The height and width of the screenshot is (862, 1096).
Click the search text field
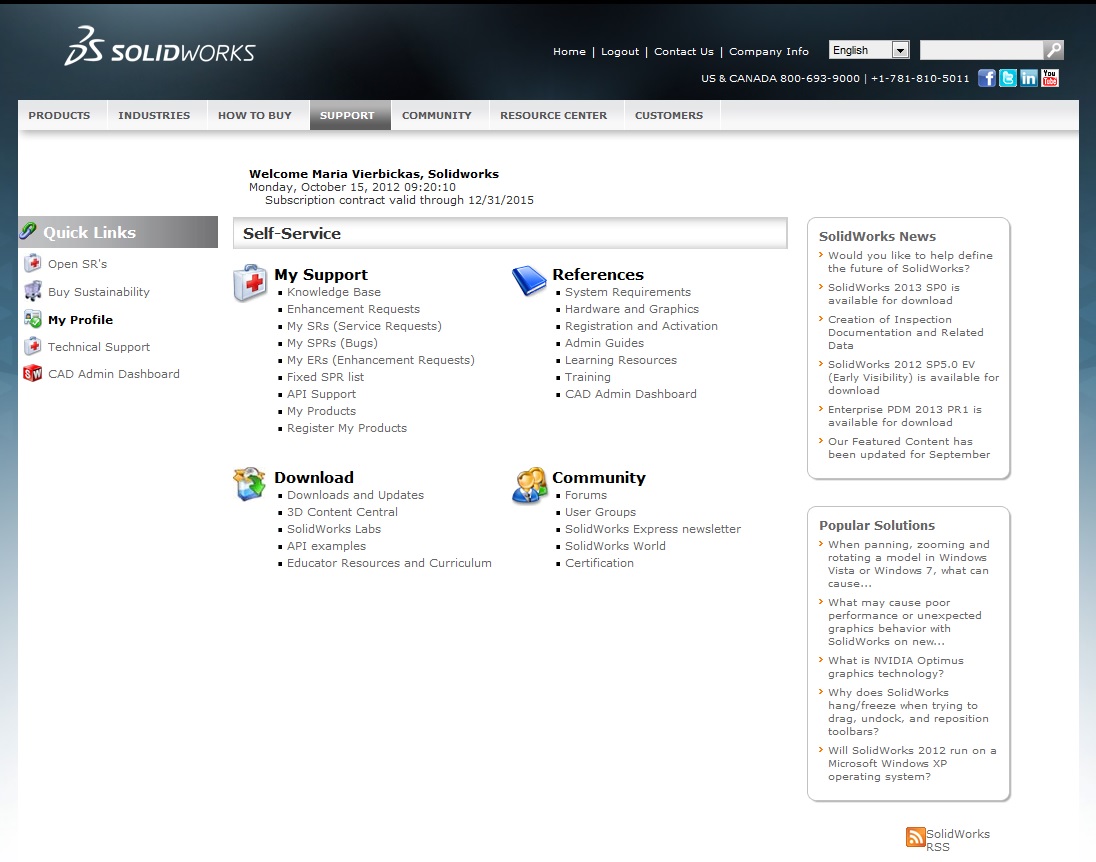click(x=980, y=50)
